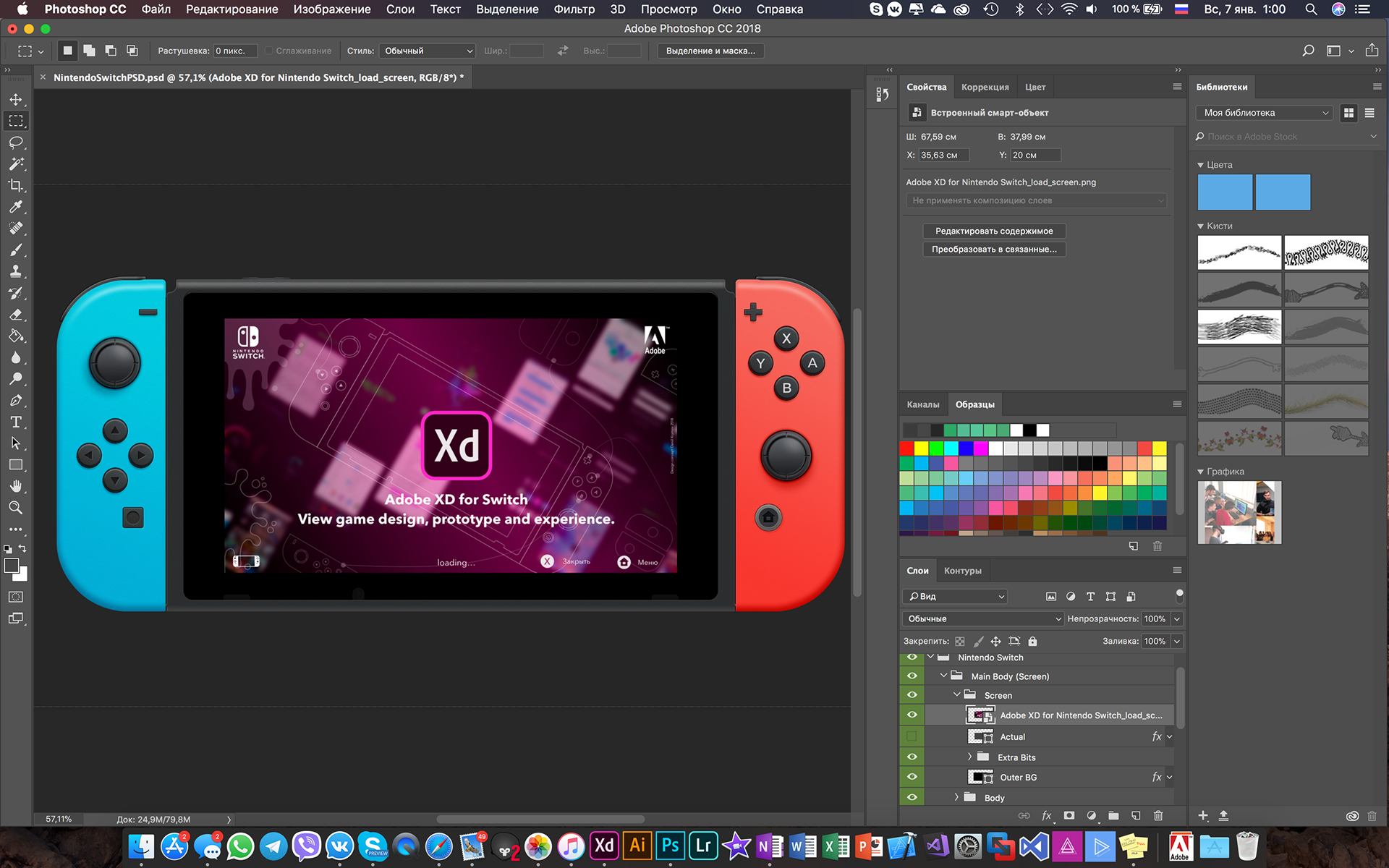Select the Hand tool

tap(16, 486)
